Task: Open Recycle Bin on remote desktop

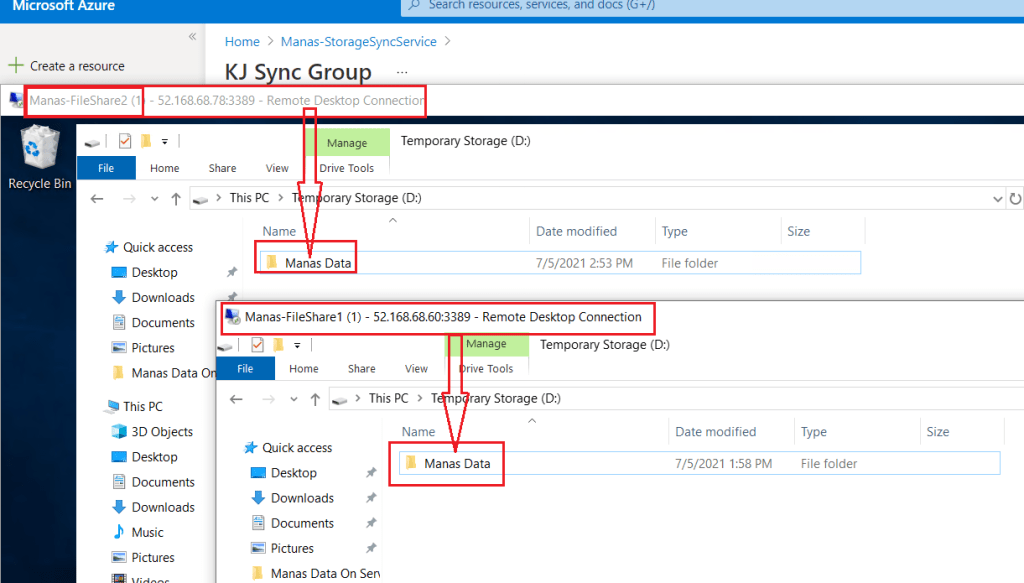Action: [x=39, y=157]
